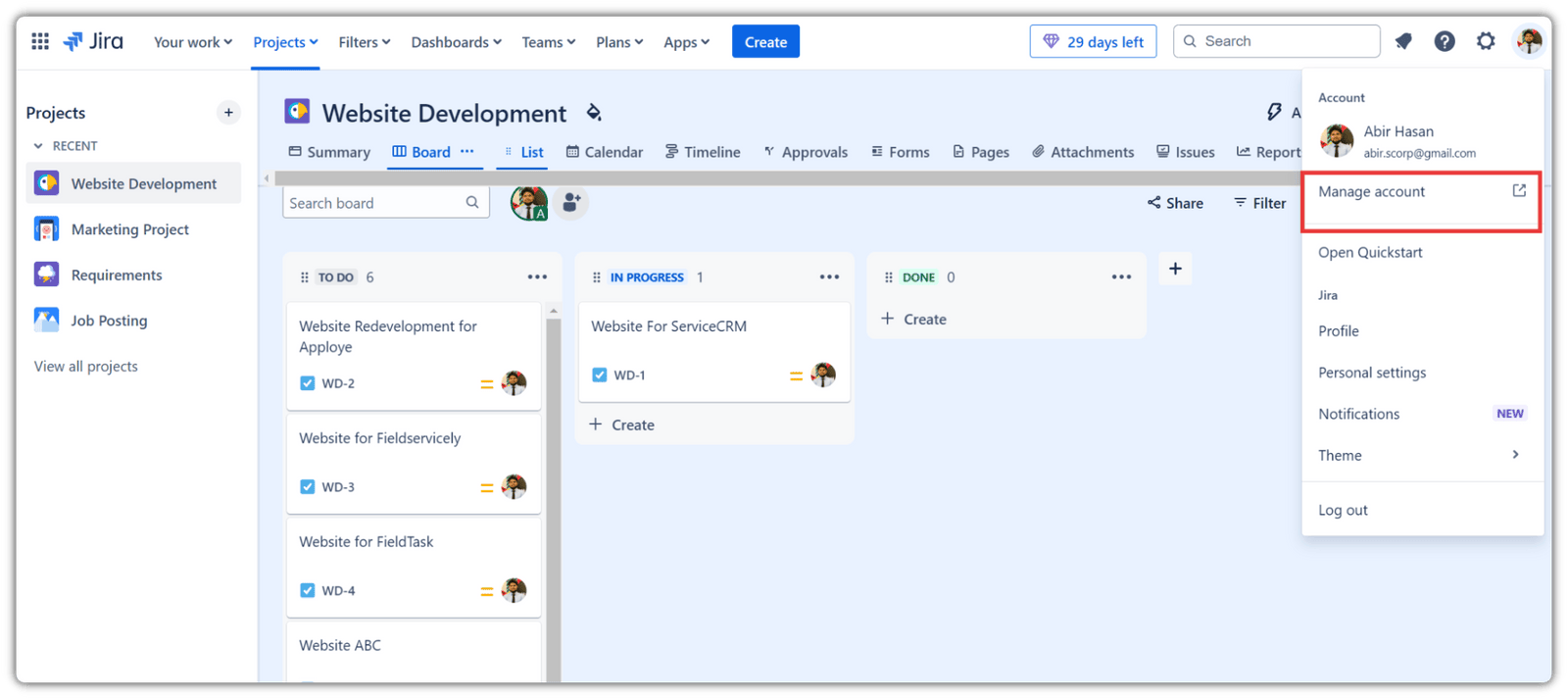Open the settings gear icon
The image size is (1568, 699).
(x=1486, y=41)
